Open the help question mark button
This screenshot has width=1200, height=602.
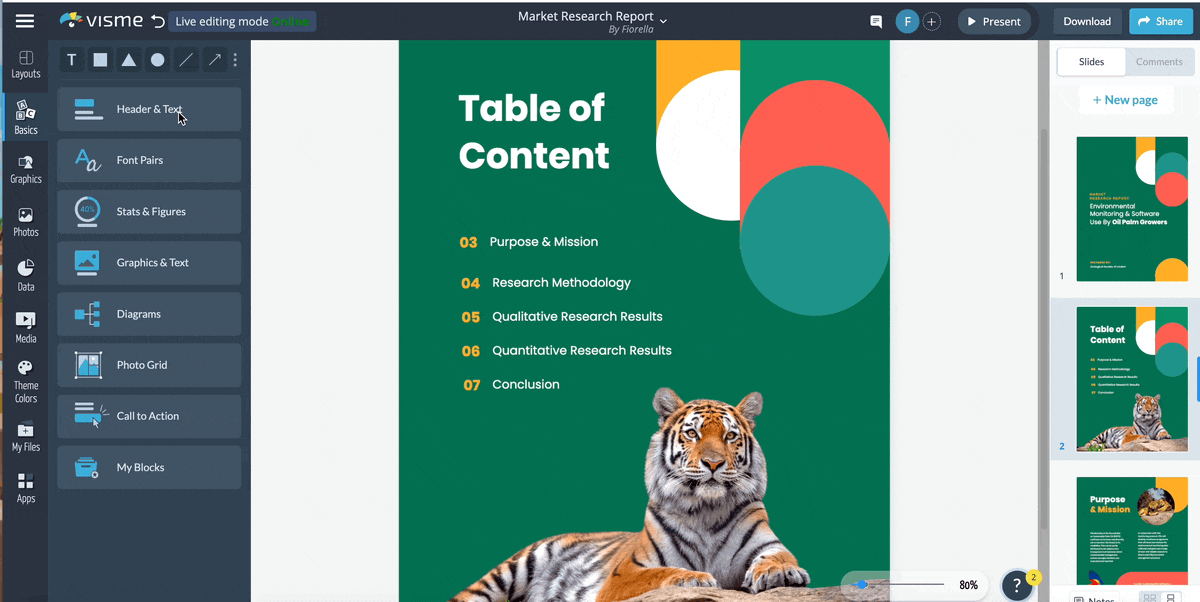[1017, 585]
